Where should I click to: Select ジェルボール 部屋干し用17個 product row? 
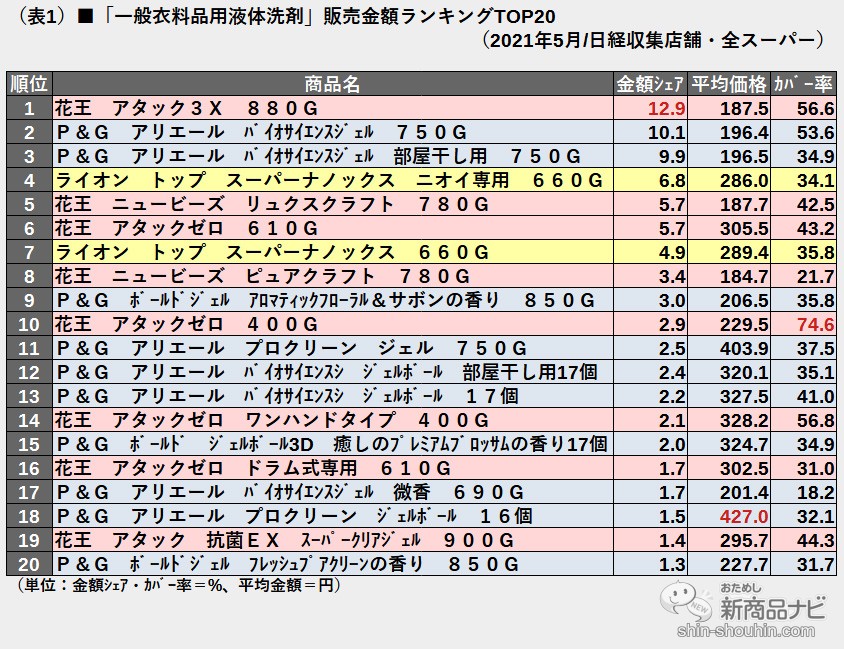tap(421, 372)
